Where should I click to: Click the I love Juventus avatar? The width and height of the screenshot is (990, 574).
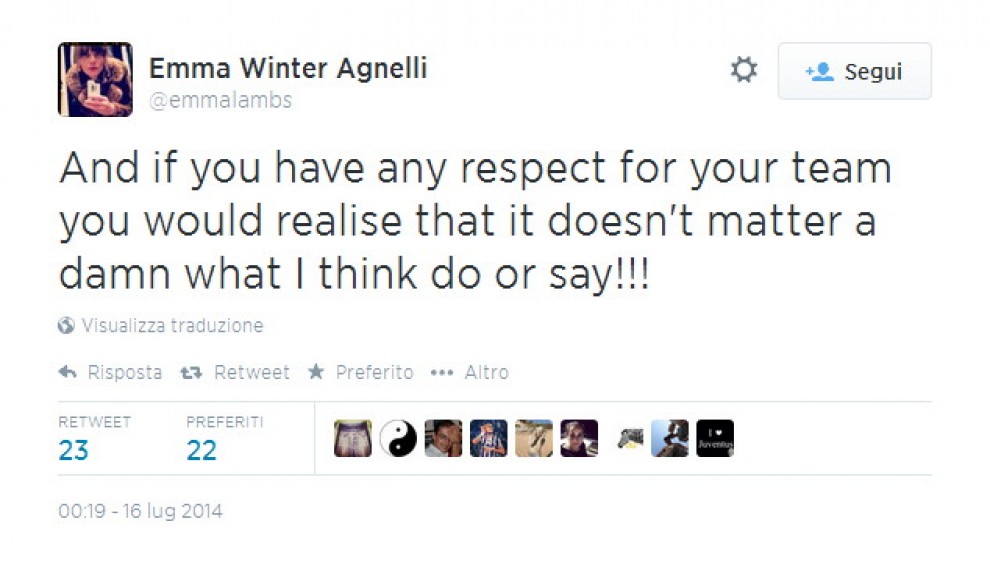pyautogui.click(x=715, y=438)
